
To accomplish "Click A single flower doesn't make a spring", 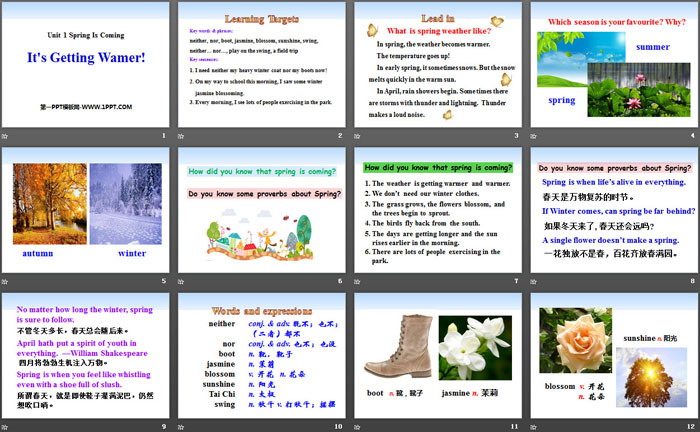I will 611,240.
